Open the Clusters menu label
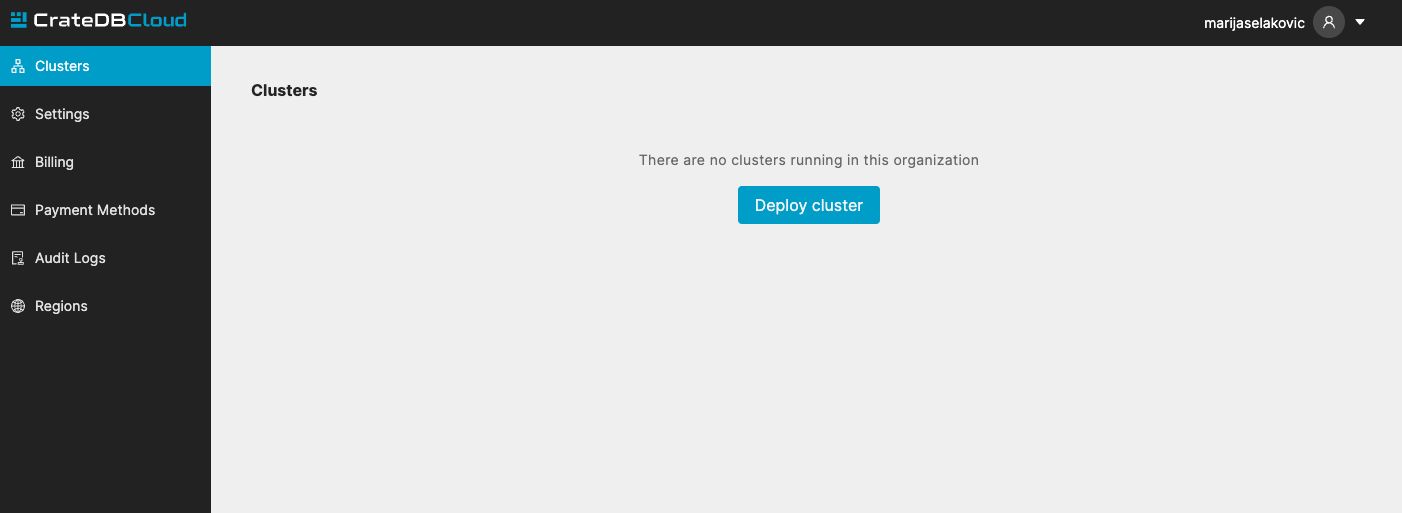 click(x=62, y=66)
